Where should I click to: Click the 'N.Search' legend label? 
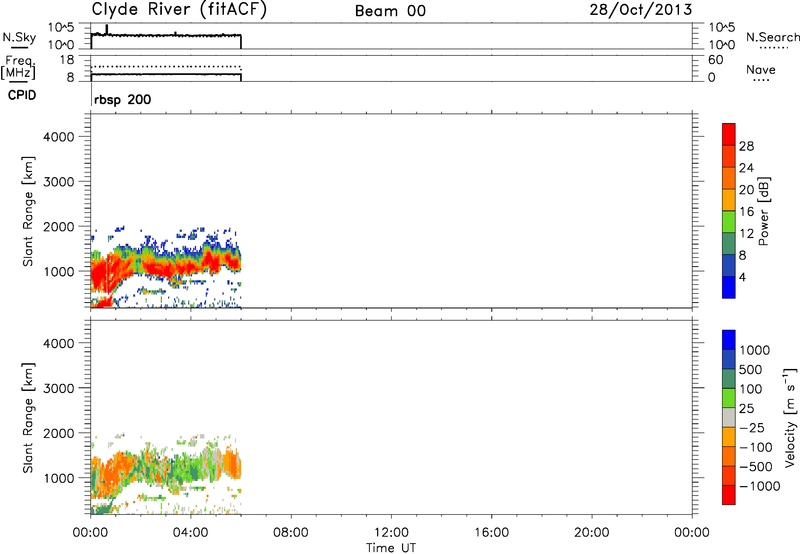pos(772,37)
